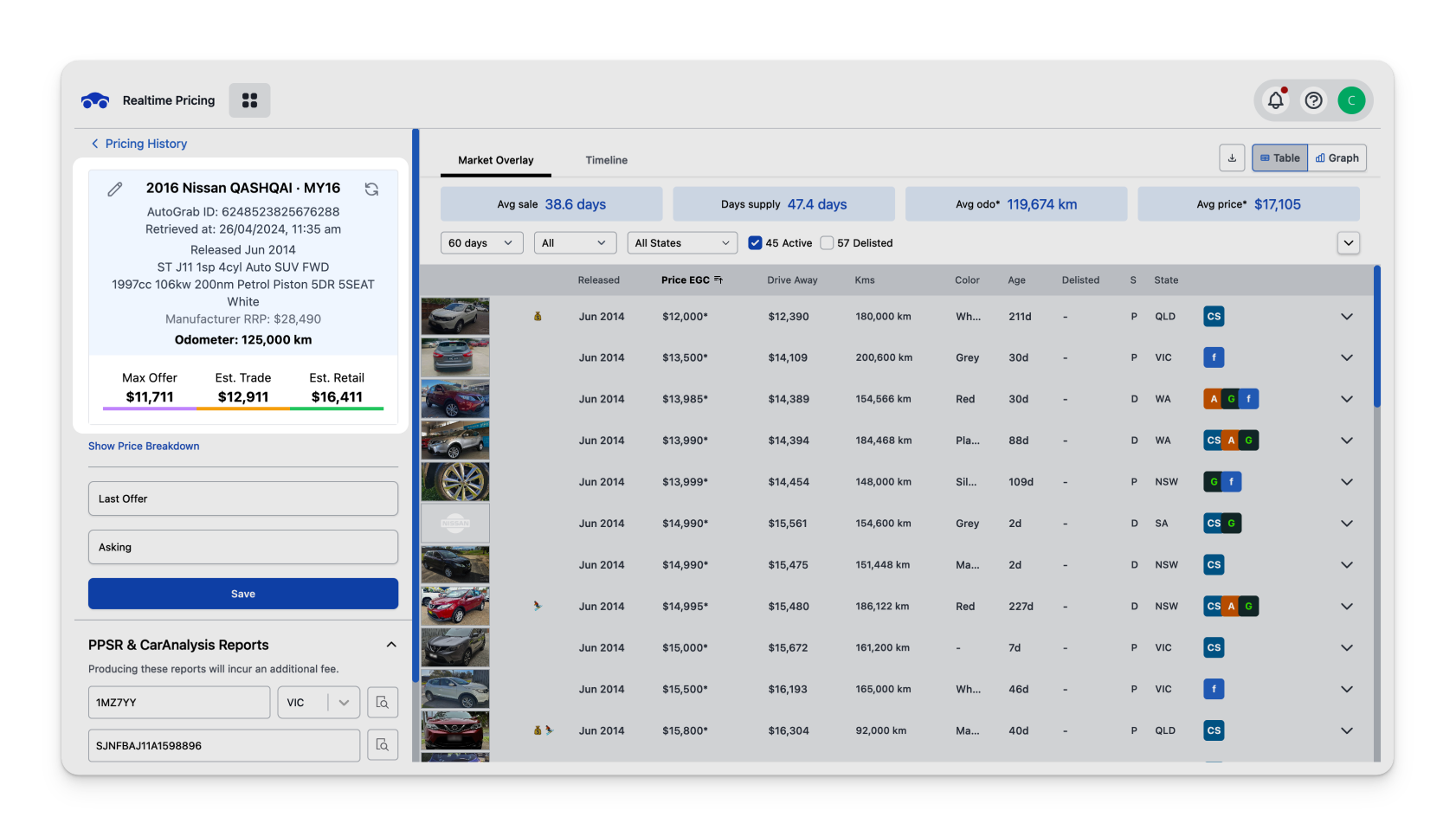The image size is (1456, 836).
Task: Enable the 57 Delisted checkbox
Action: tap(827, 243)
